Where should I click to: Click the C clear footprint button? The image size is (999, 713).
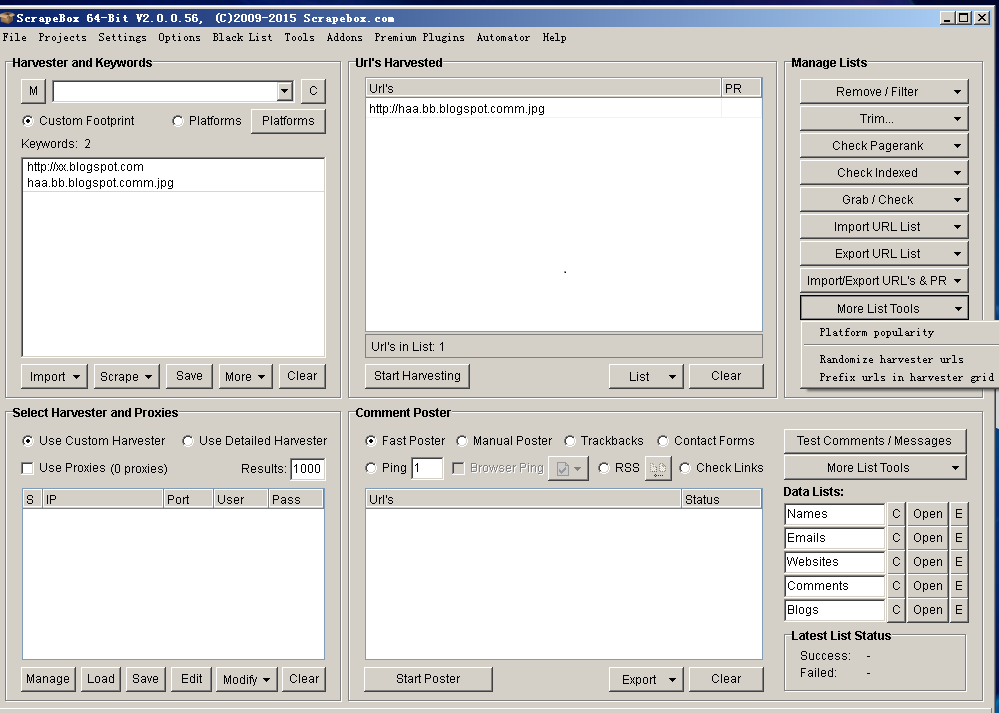point(313,91)
